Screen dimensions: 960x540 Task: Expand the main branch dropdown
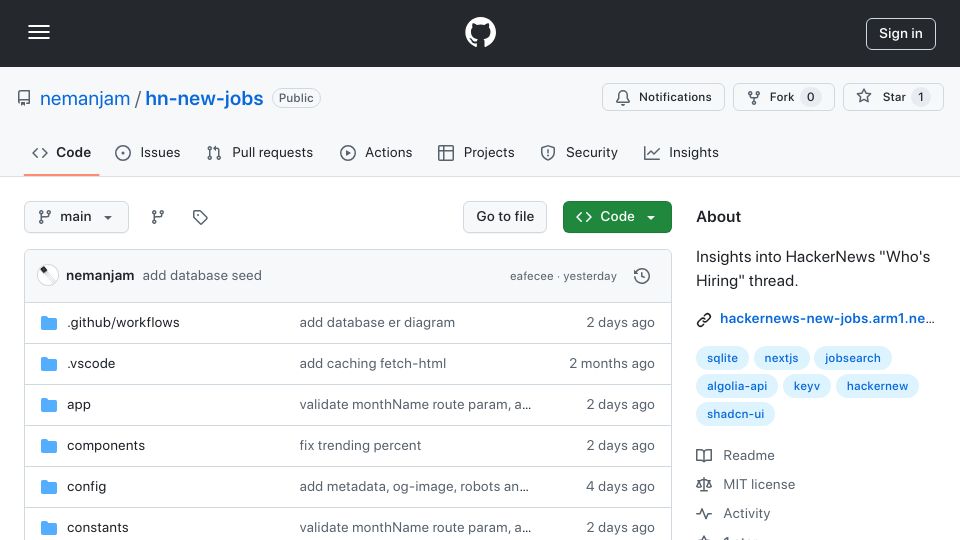point(76,217)
